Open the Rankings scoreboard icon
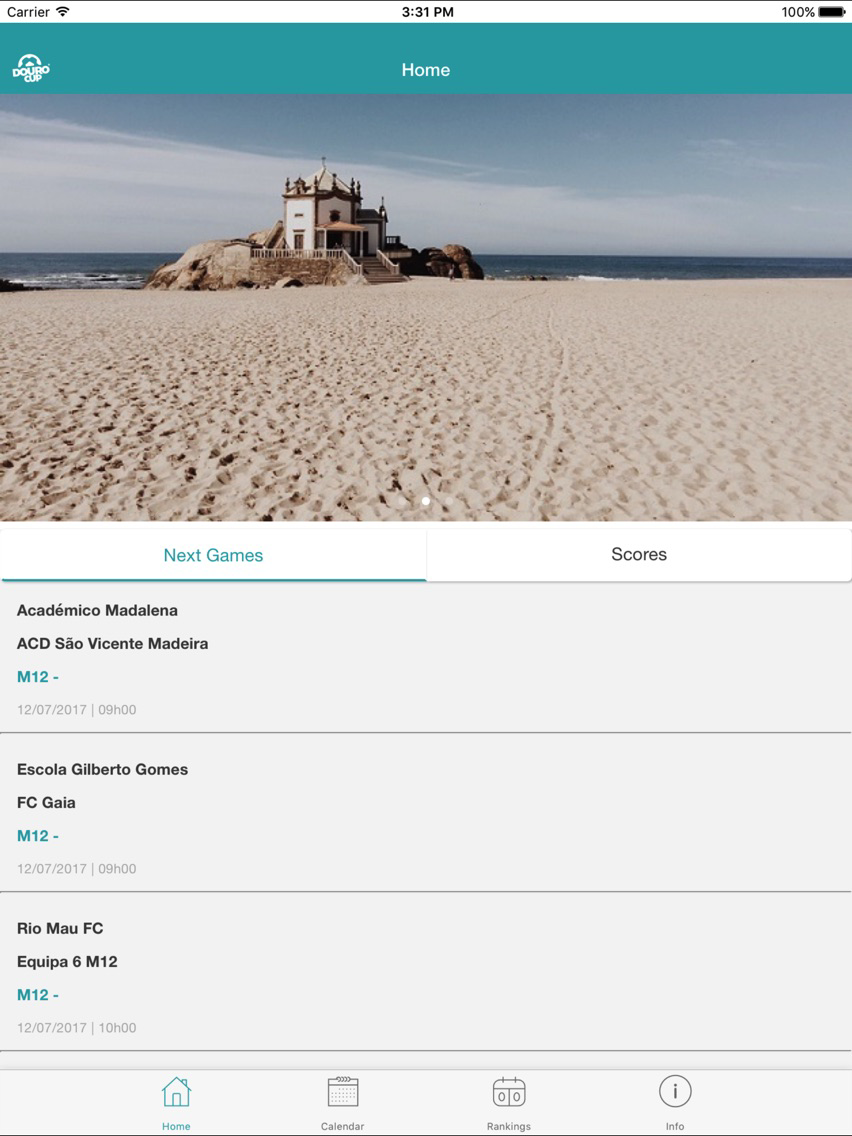This screenshot has width=852, height=1136. click(x=509, y=1092)
